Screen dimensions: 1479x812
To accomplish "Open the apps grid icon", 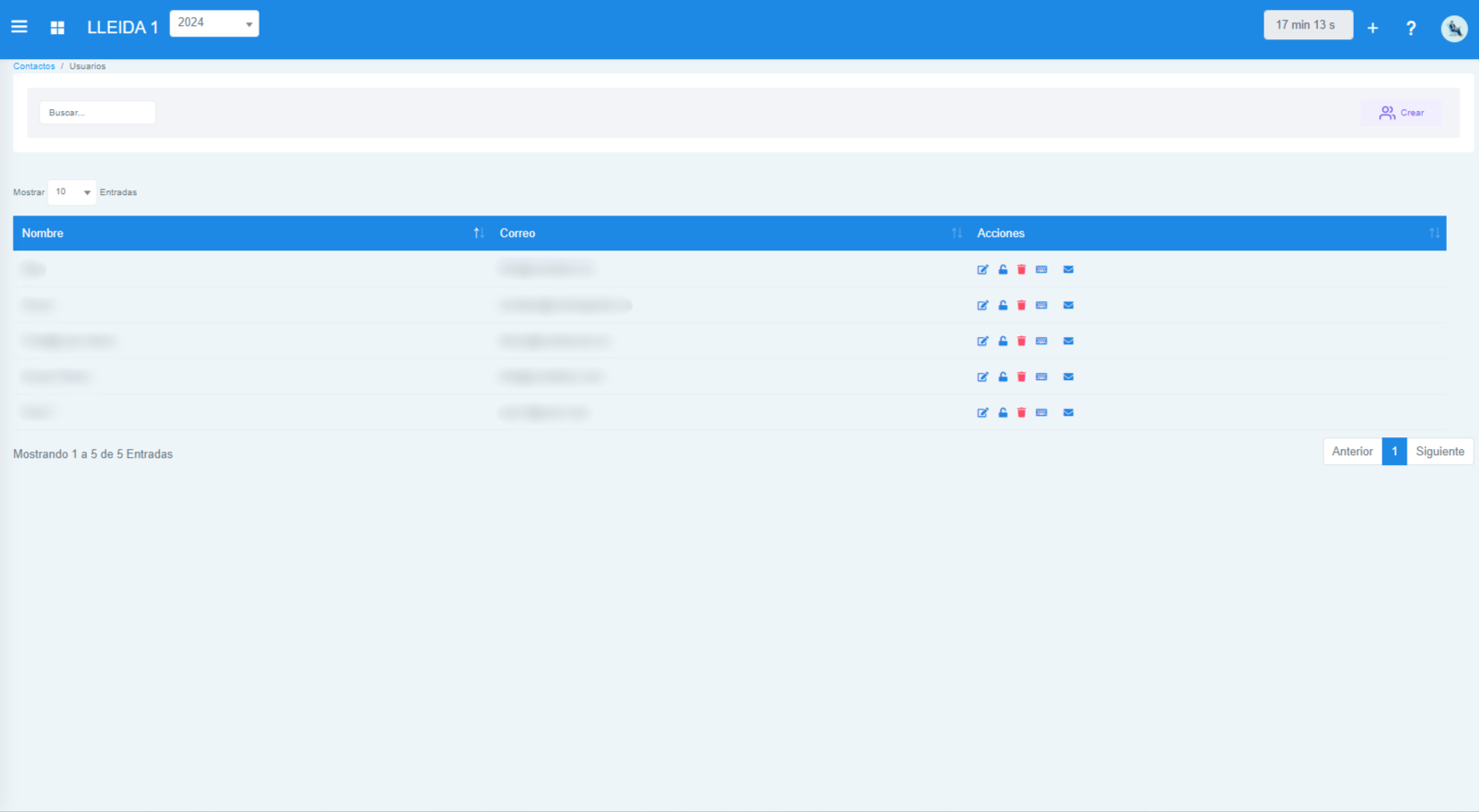I will [57, 28].
